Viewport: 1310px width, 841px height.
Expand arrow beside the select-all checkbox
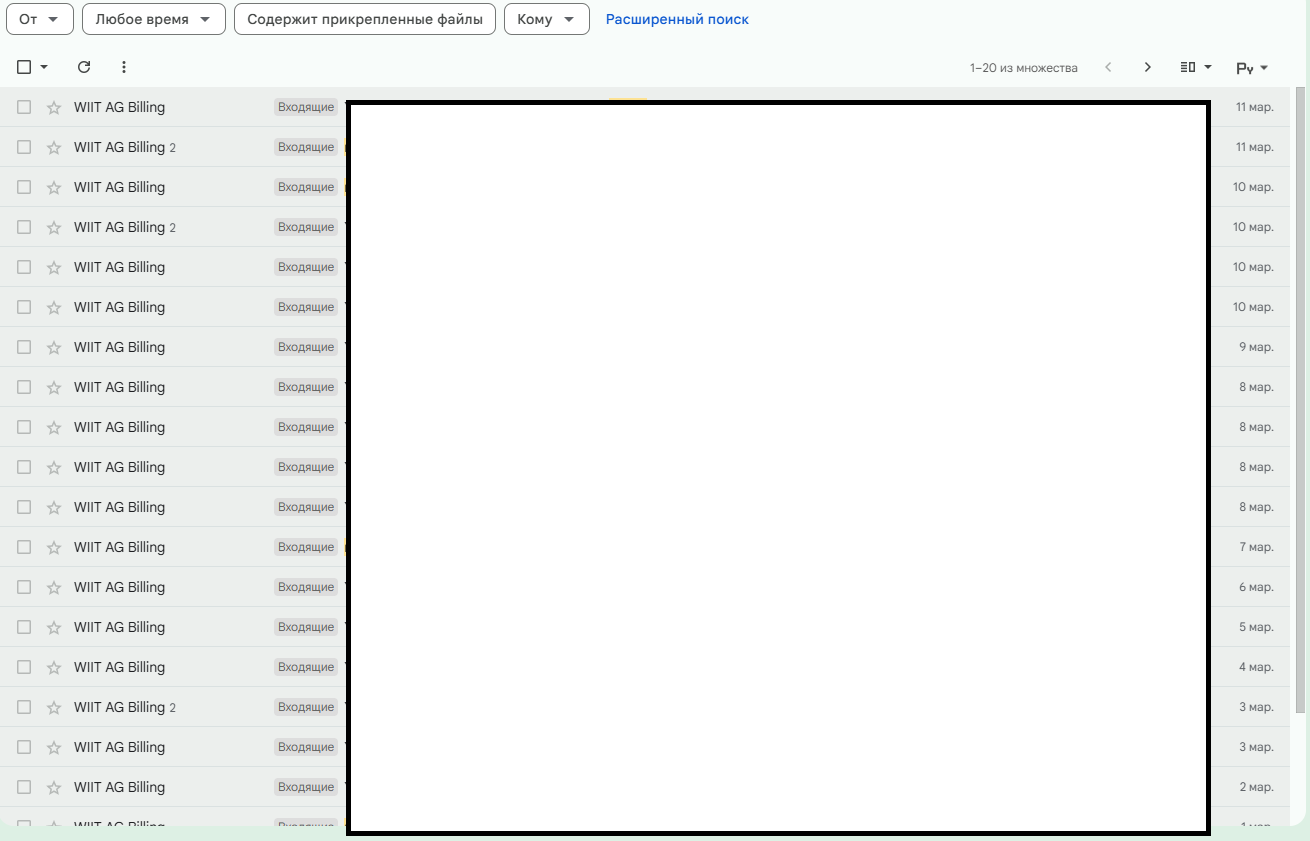(44, 67)
